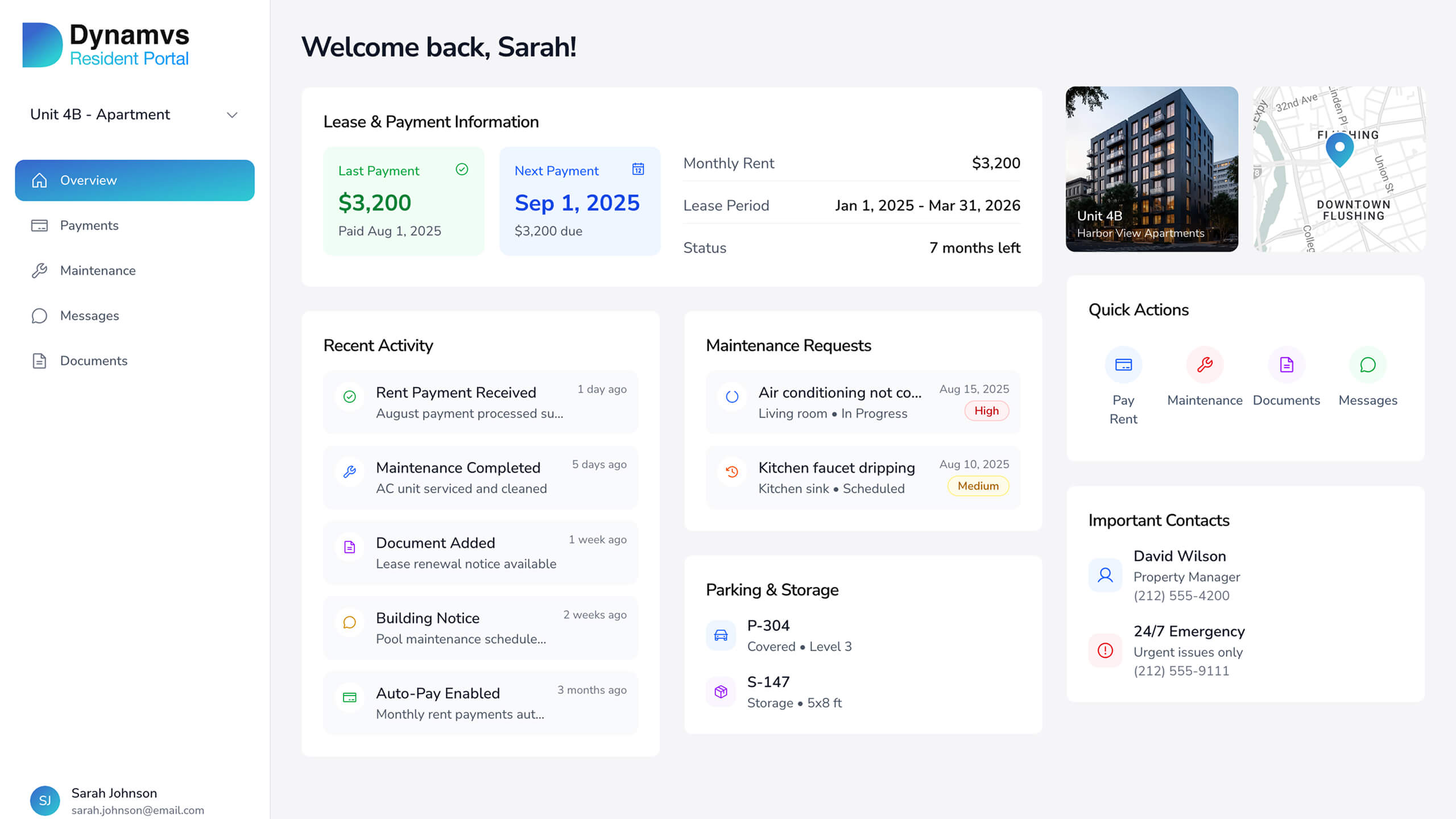Click the calendar icon on Next Payment card
Image resolution: width=1456 pixels, height=819 pixels.
tap(639, 170)
